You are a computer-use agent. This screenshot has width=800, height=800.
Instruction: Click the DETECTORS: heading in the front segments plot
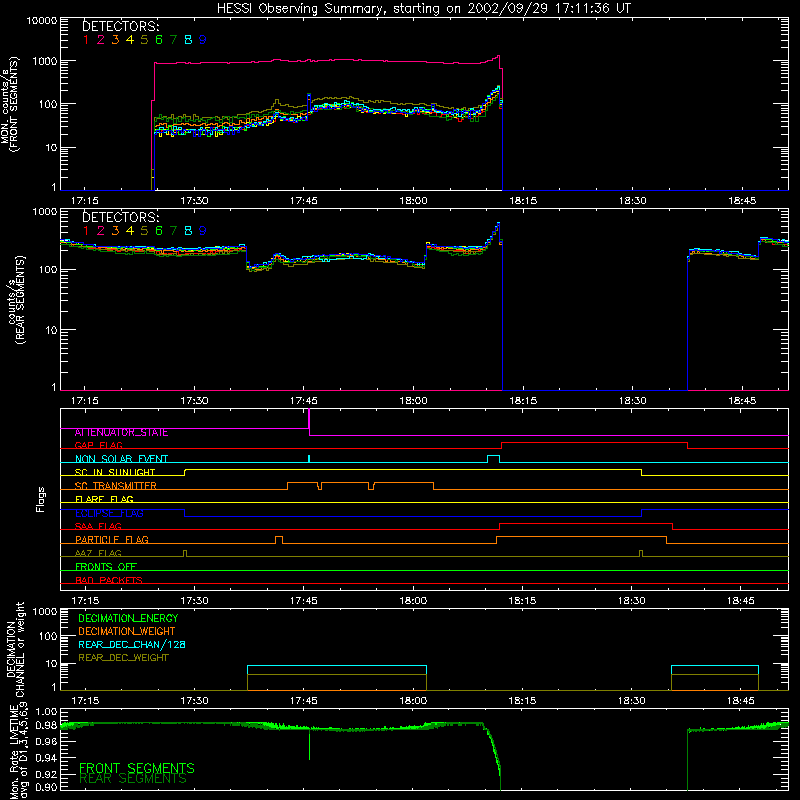(x=120, y=26)
